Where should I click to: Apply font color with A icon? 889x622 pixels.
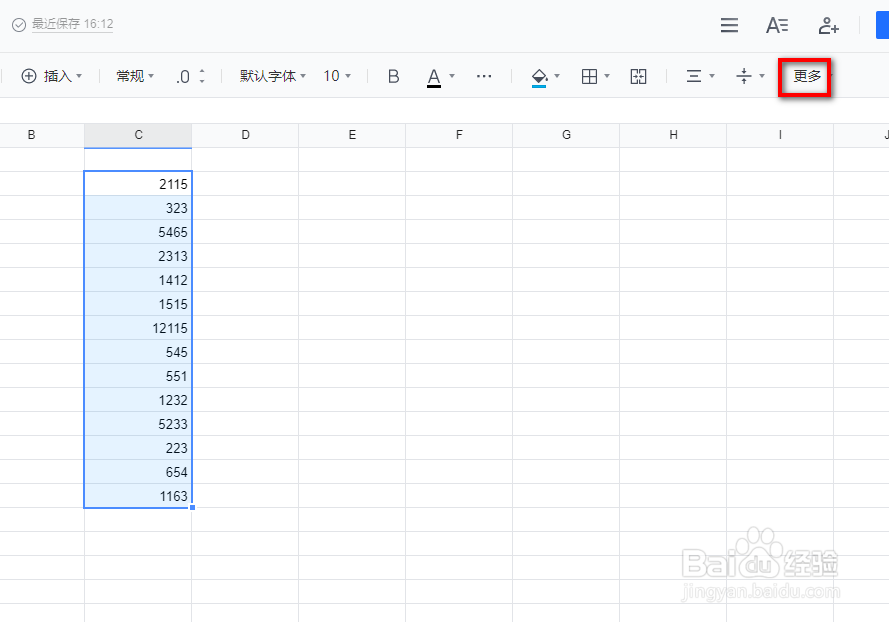434,77
